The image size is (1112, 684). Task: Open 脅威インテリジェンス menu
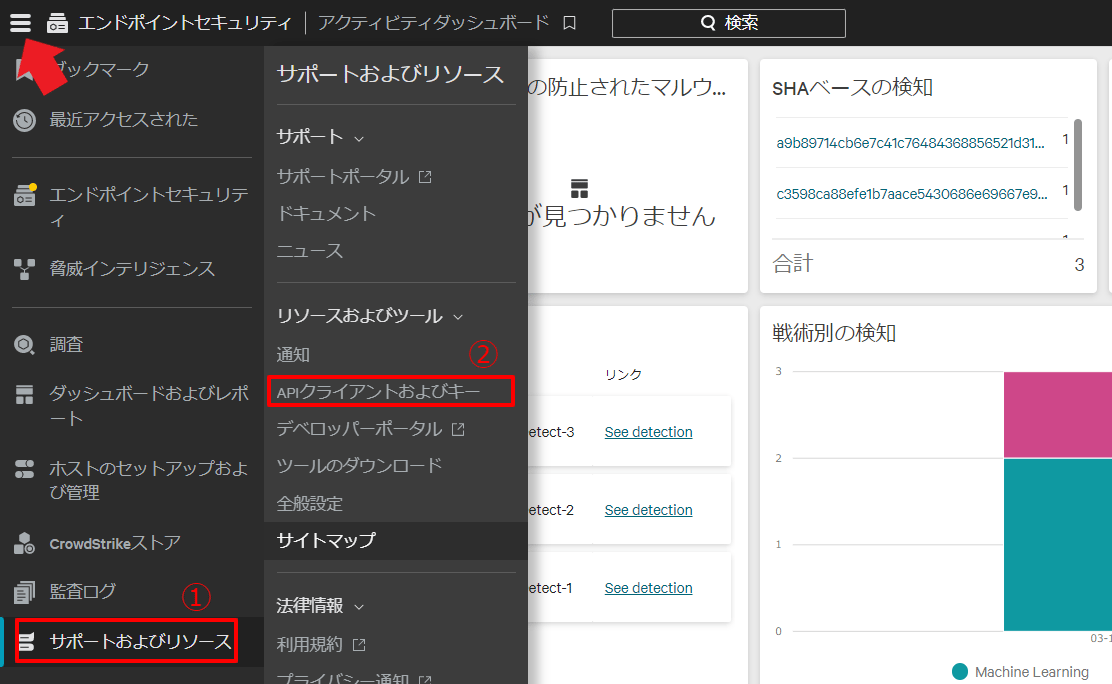[132, 268]
